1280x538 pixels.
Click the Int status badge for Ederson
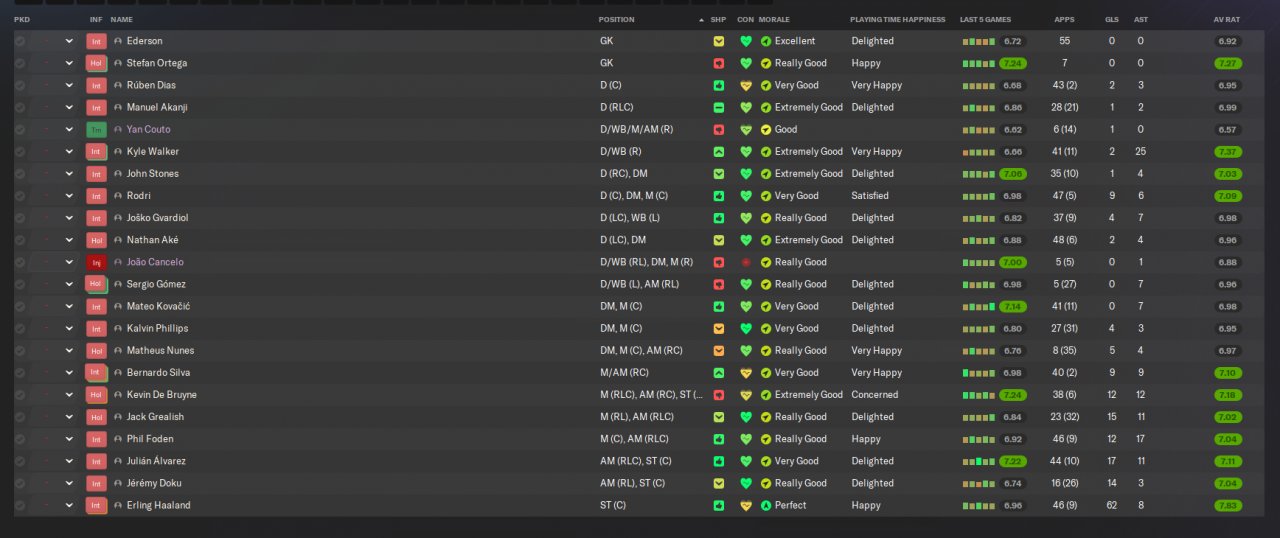96,41
